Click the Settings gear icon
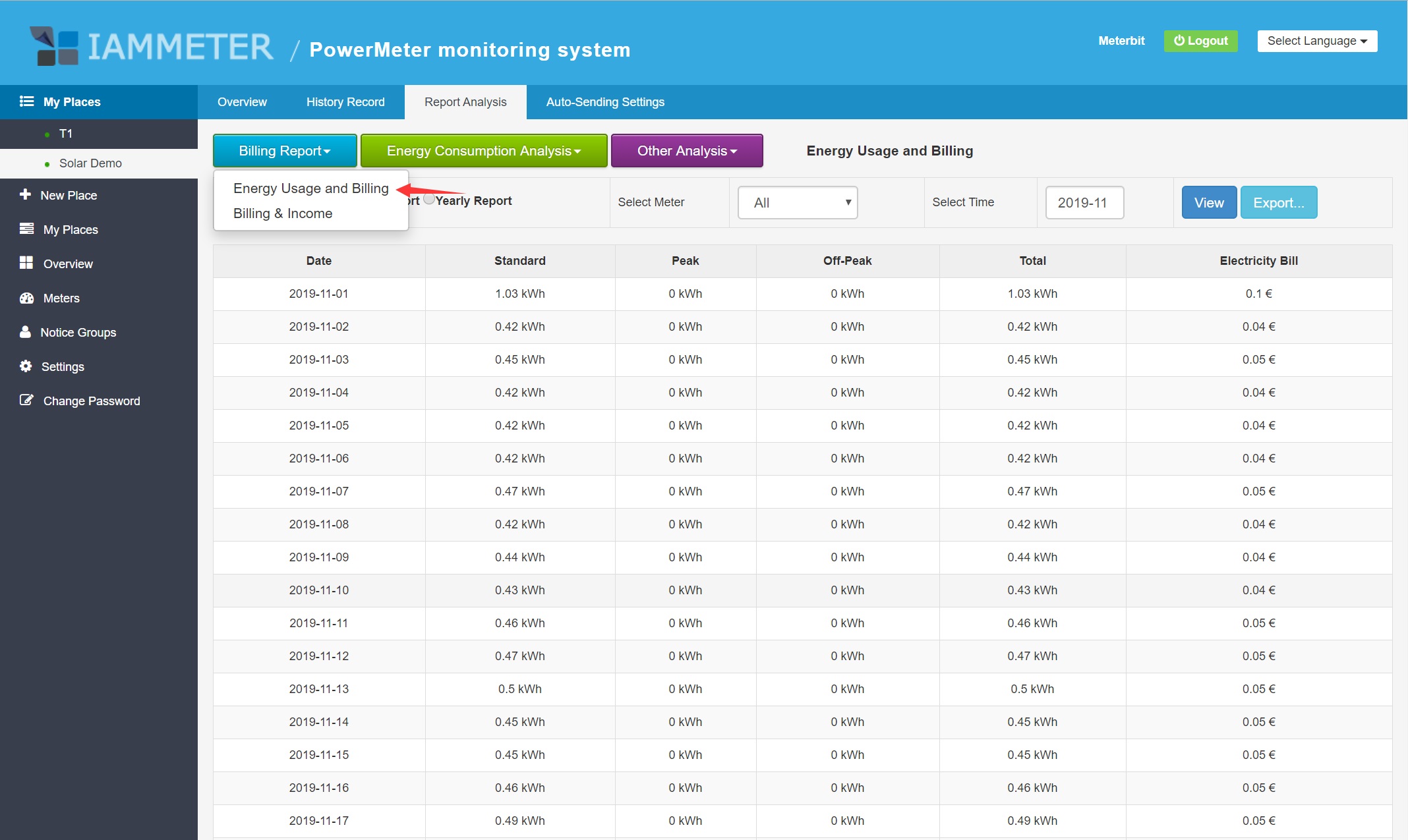This screenshot has height=840, width=1408. [26, 366]
